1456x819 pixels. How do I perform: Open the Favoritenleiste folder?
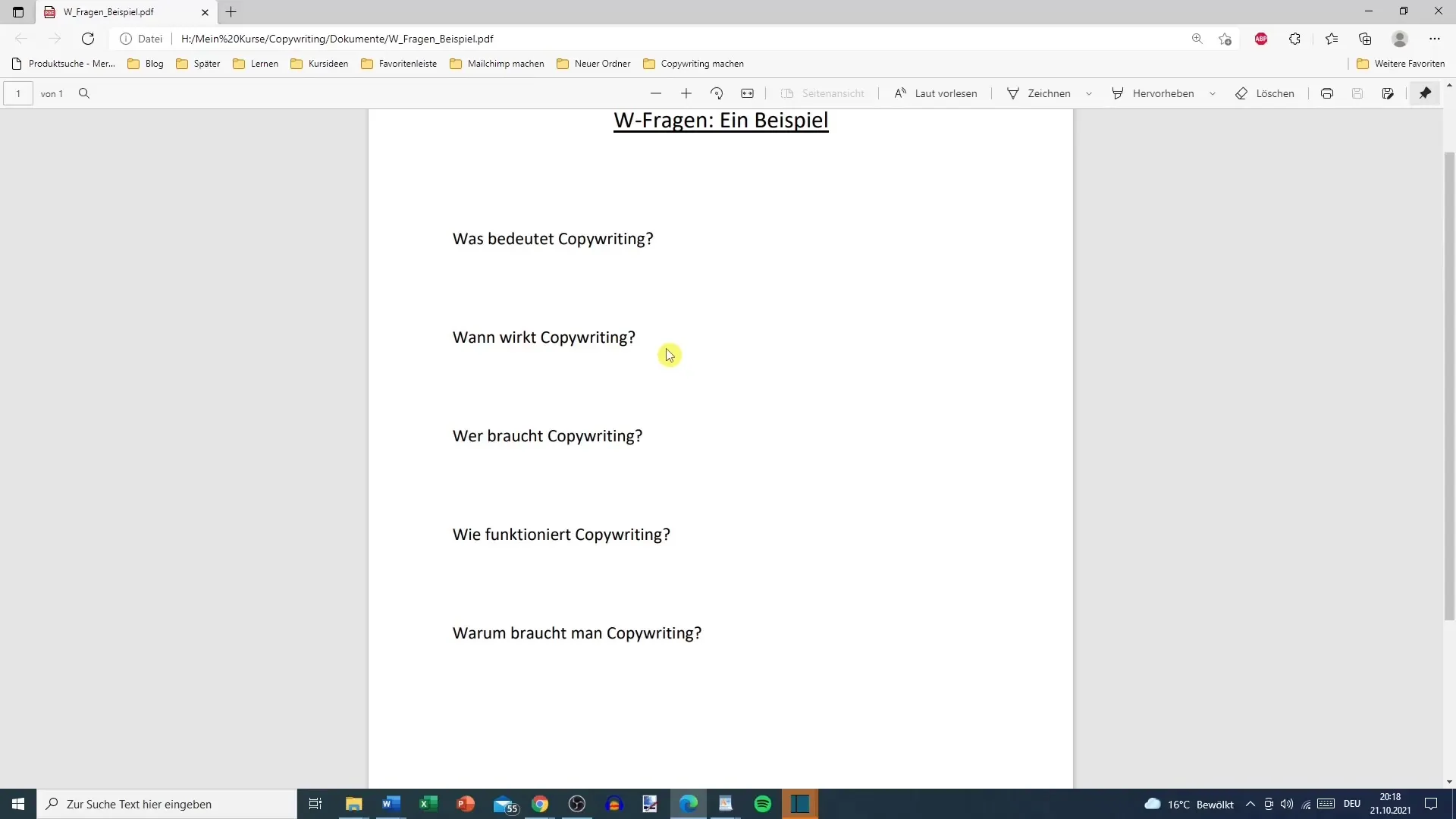tap(399, 64)
